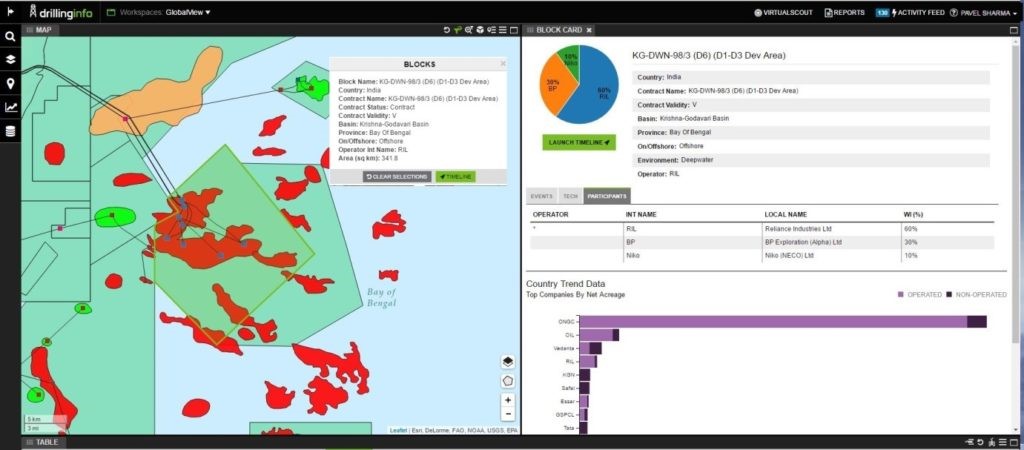This screenshot has width=1024, height=450.
Task: Click the WI (%) column header
Action: [x=912, y=214]
